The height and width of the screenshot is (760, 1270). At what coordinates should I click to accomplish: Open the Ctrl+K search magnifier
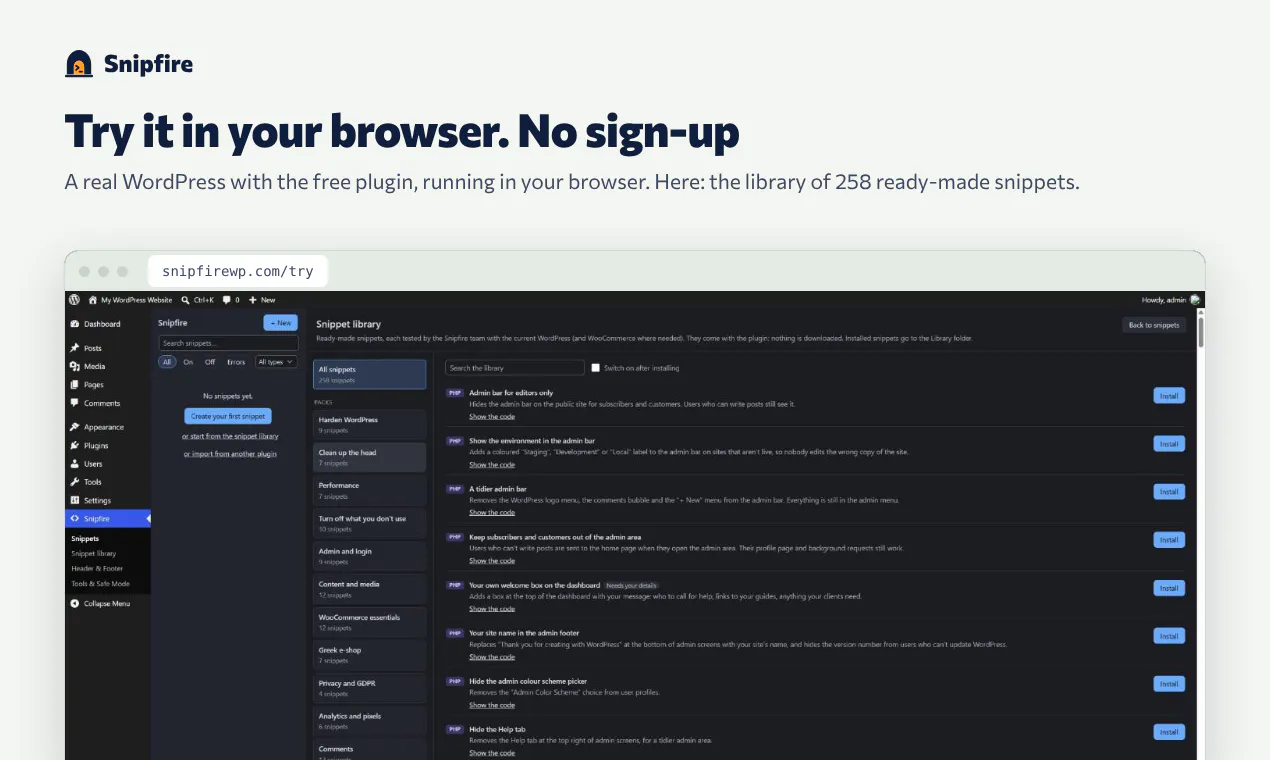tap(186, 300)
